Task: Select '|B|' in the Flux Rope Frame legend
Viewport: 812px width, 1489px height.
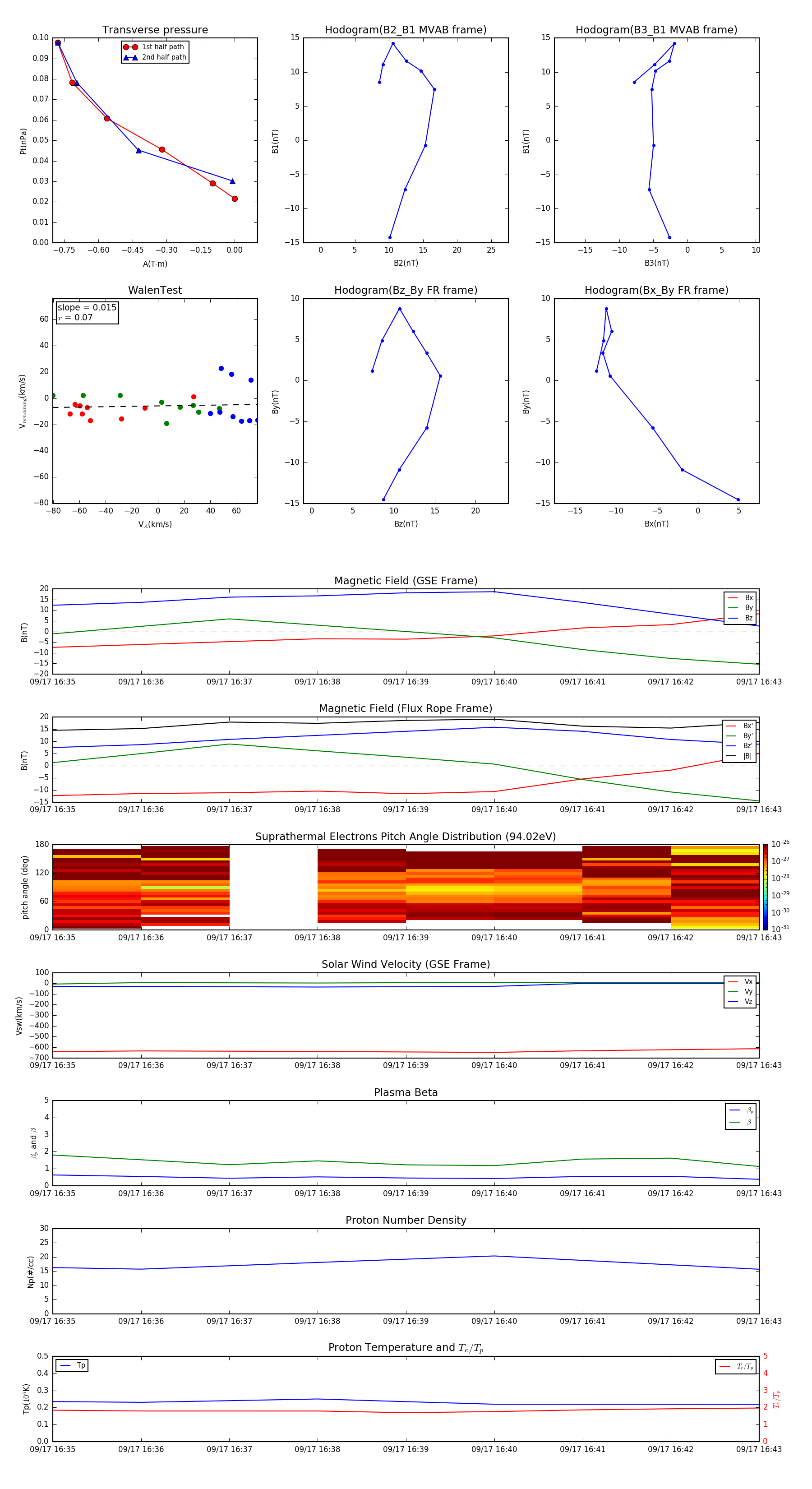Action: [x=740, y=756]
